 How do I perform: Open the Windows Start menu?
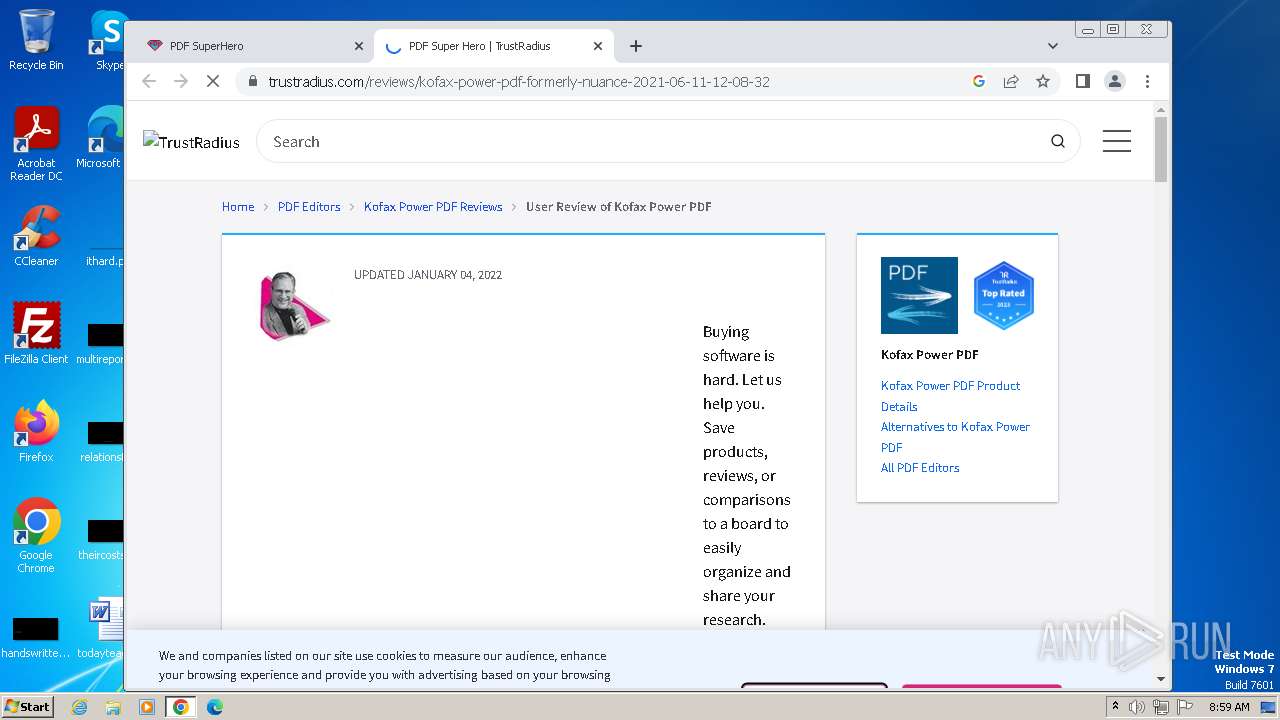[27, 707]
